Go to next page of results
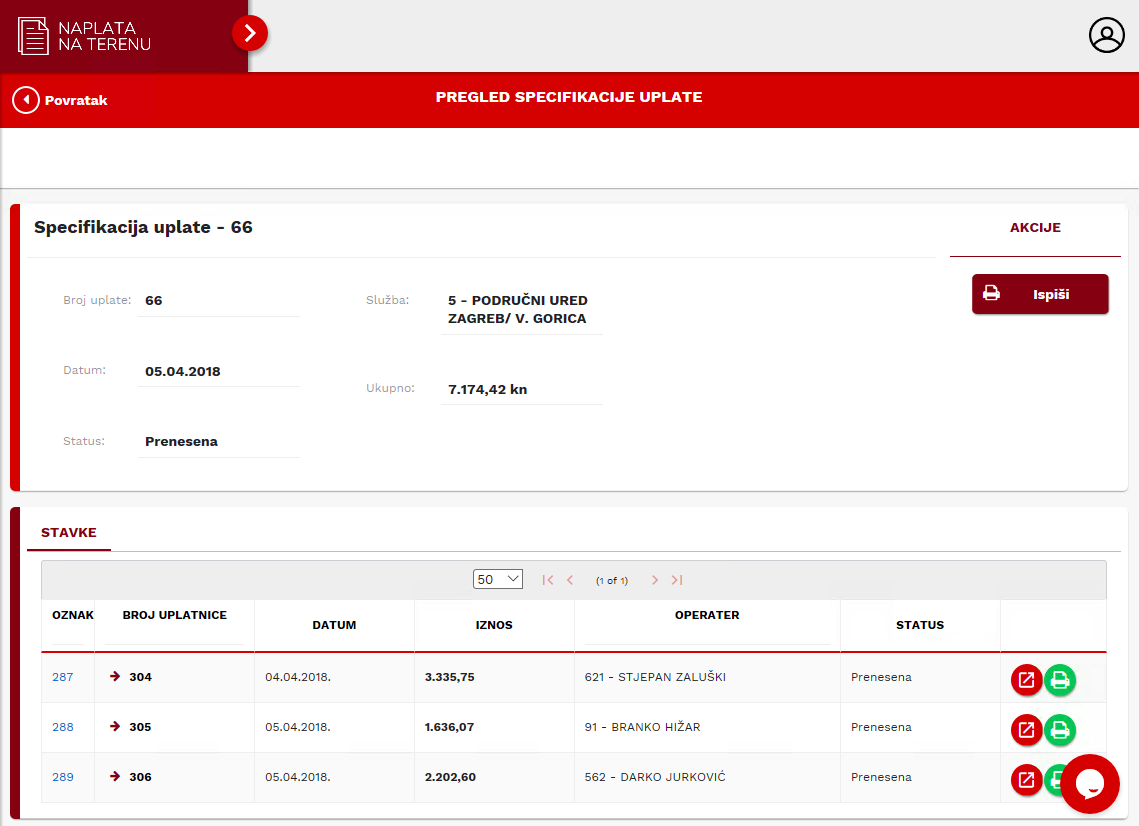The image size is (1139, 826). click(655, 580)
